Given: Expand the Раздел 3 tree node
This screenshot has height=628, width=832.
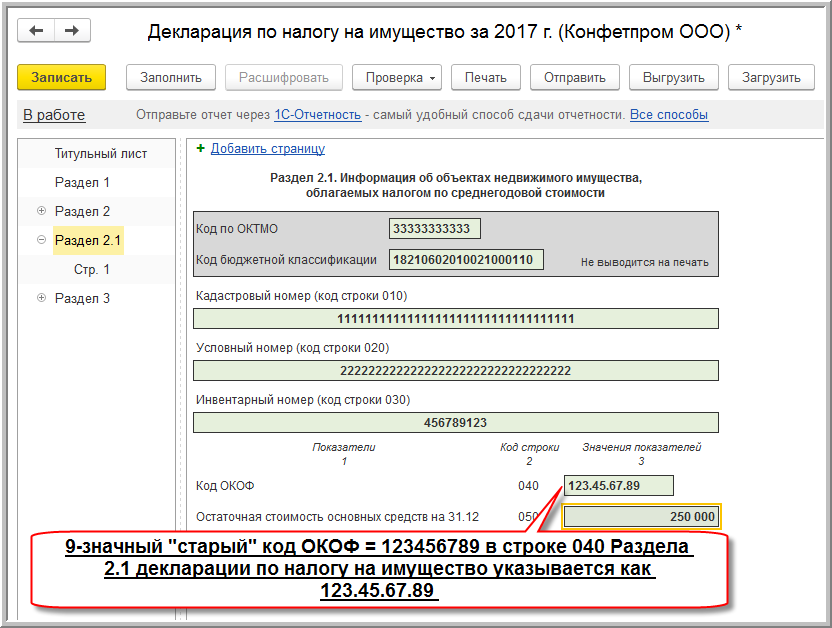Looking at the screenshot, I should [x=41, y=298].
